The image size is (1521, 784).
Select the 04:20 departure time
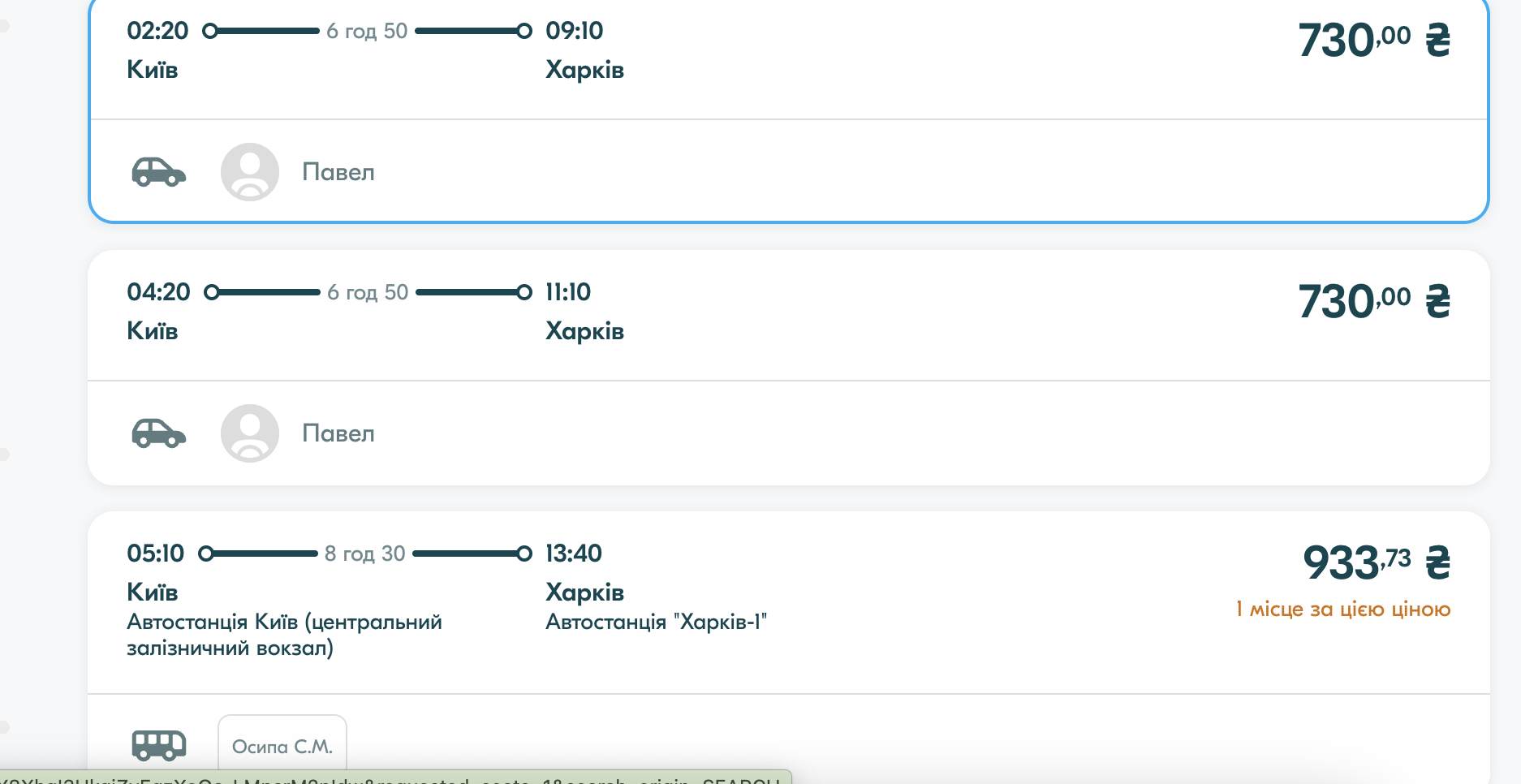158,292
